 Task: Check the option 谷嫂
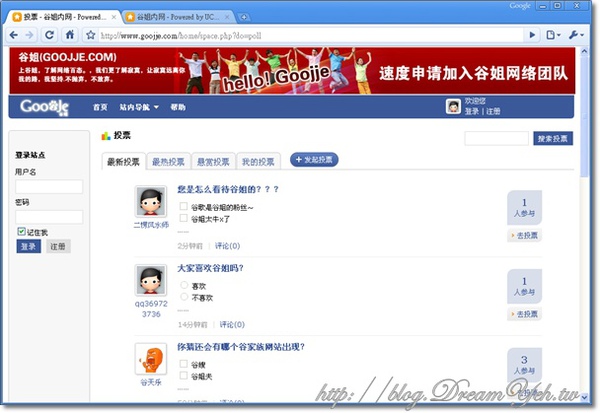[x=184, y=364]
